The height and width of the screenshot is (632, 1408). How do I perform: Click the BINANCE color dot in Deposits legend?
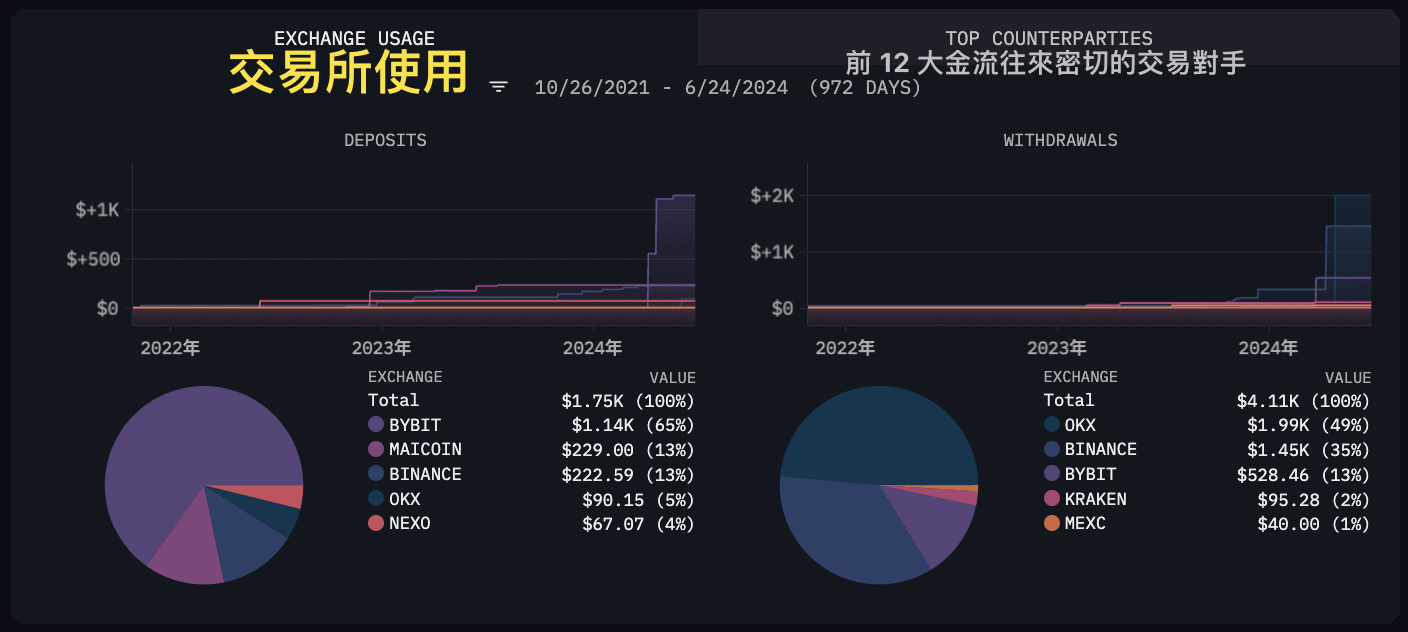[376, 474]
